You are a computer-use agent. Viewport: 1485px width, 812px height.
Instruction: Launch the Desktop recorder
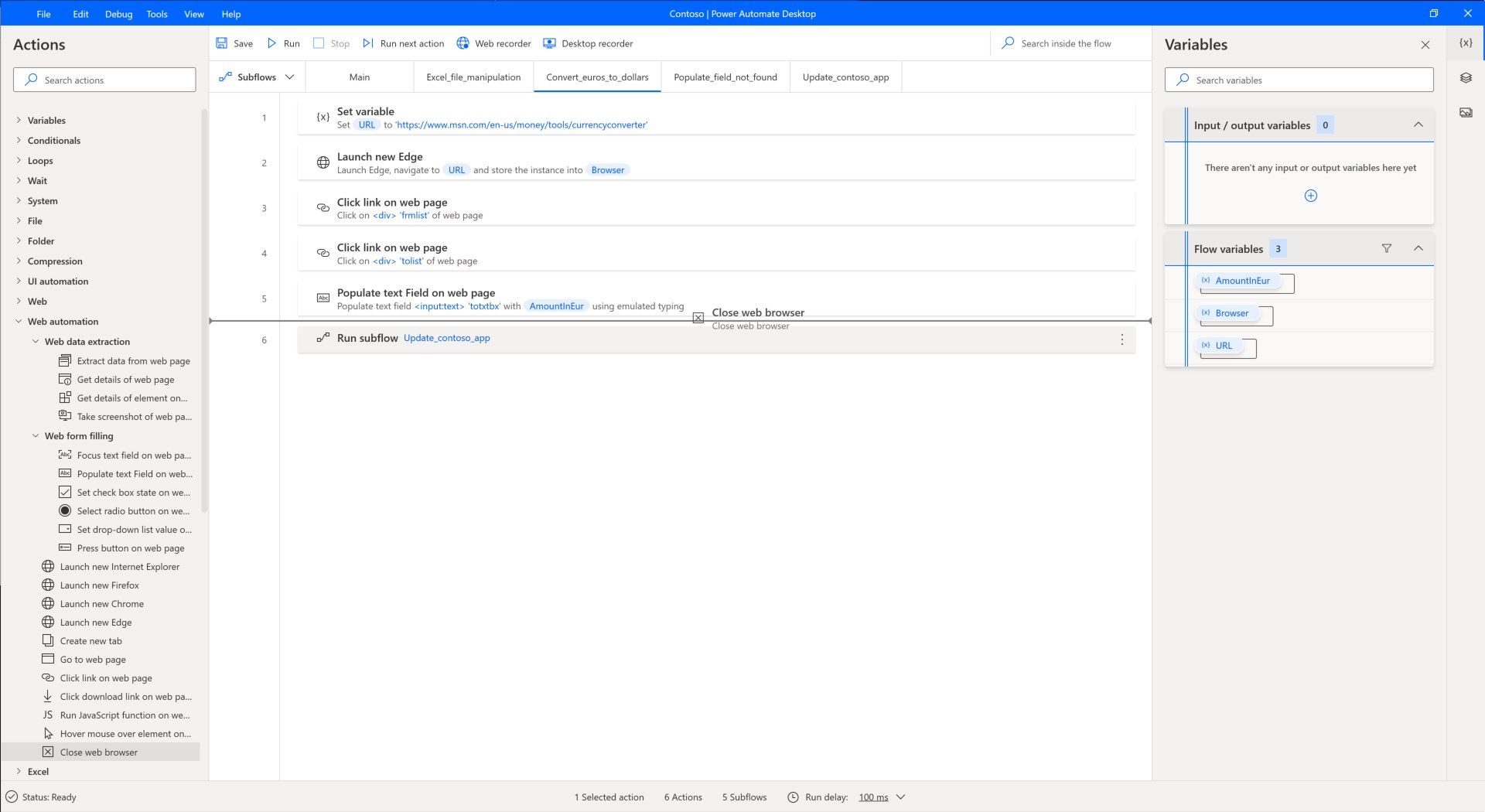click(x=588, y=43)
